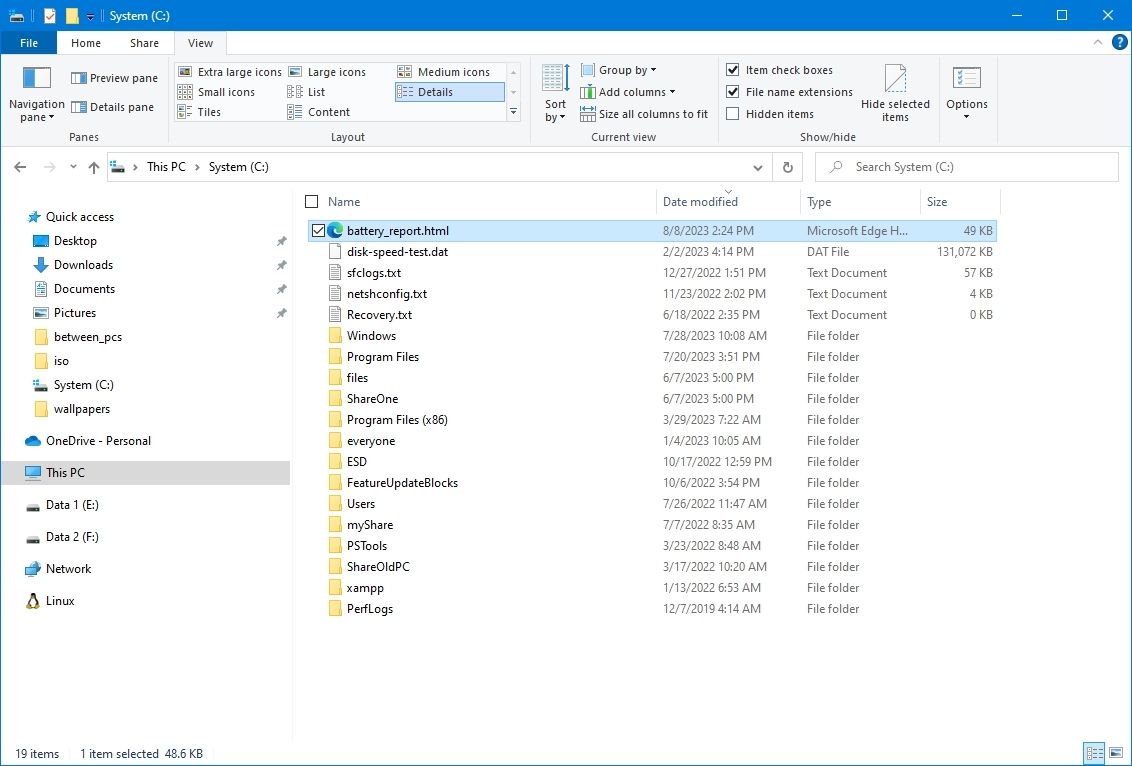Click the Back navigation button

click(20, 167)
